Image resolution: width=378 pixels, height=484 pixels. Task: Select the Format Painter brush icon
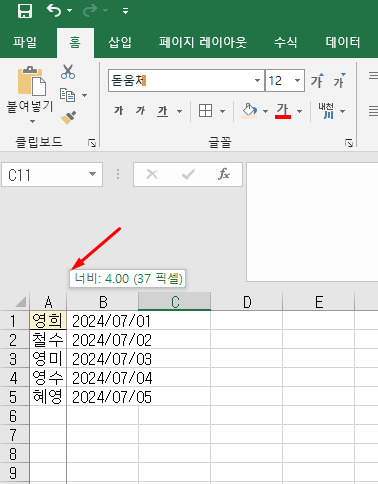point(68,117)
